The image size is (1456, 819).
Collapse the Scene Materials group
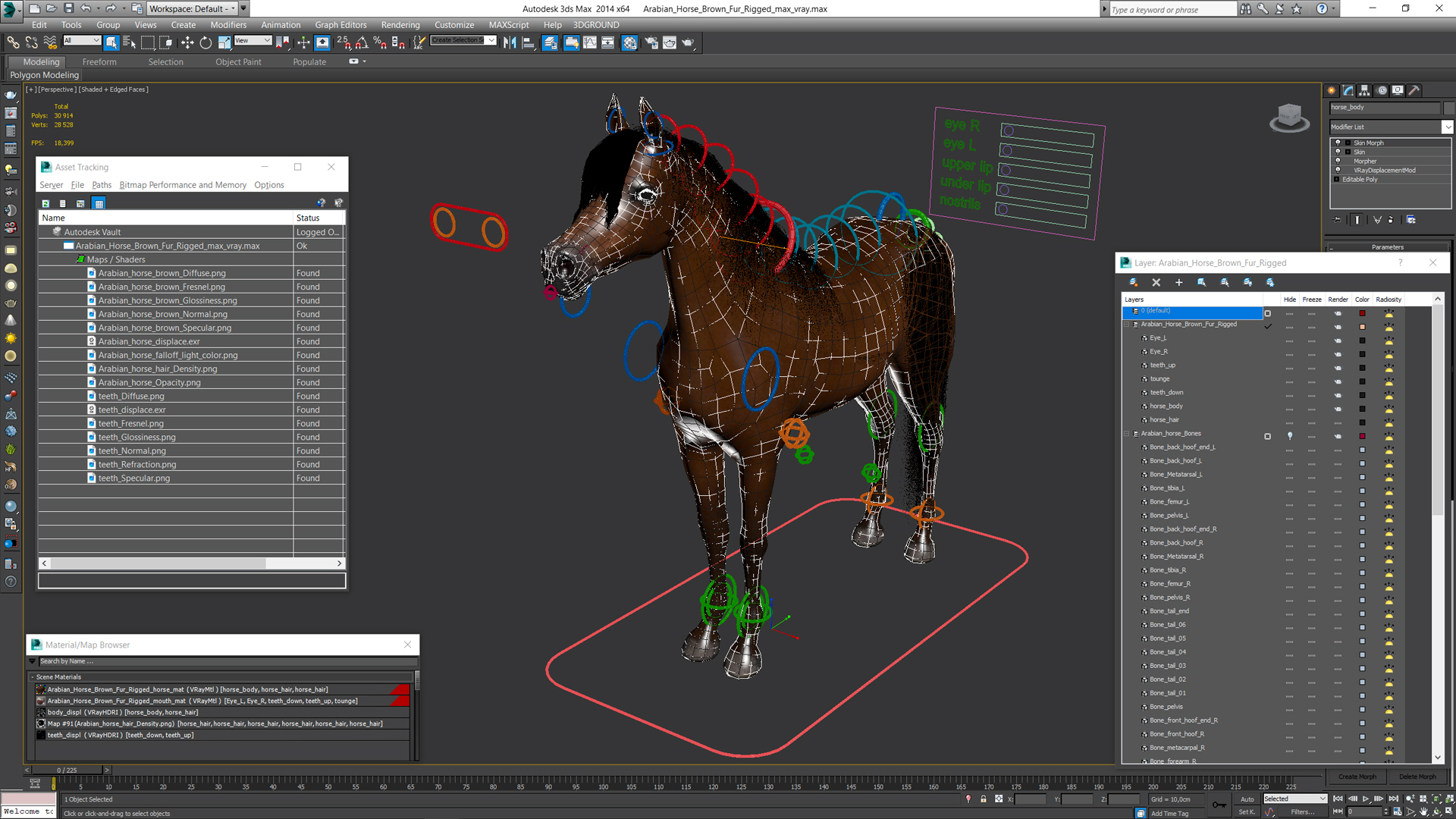tap(33, 677)
